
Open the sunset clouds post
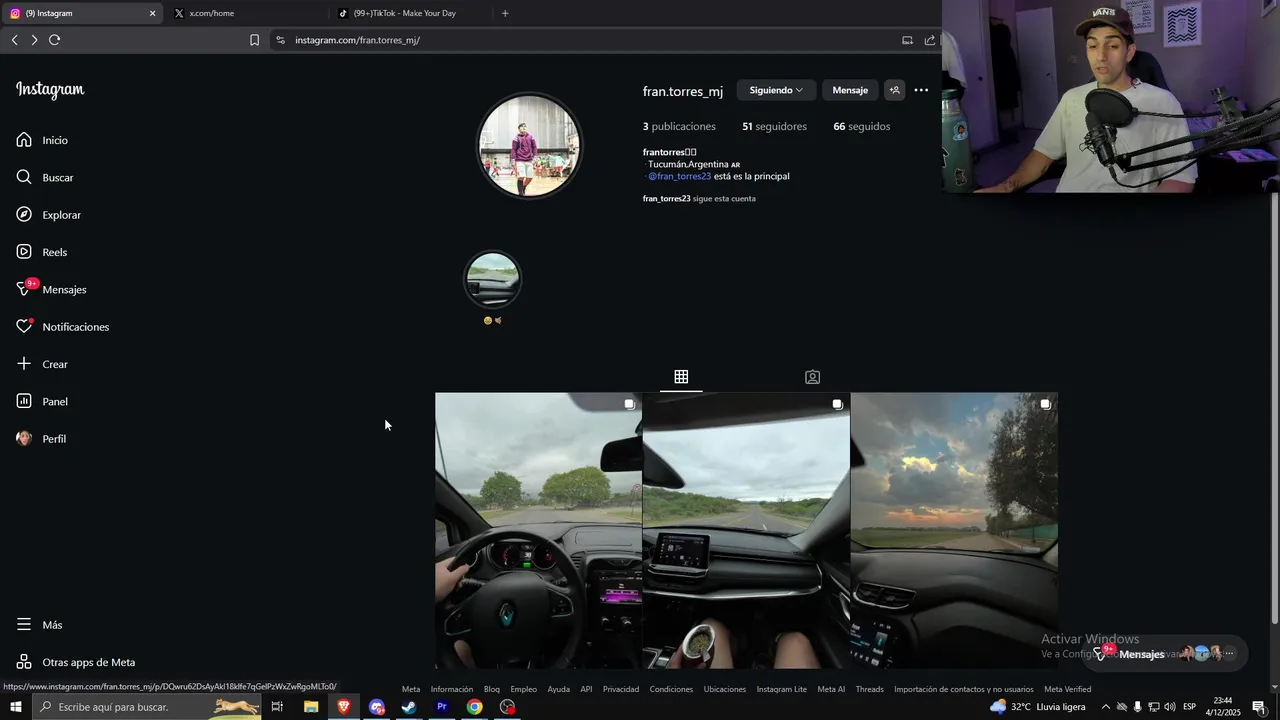pyautogui.click(x=954, y=530)
